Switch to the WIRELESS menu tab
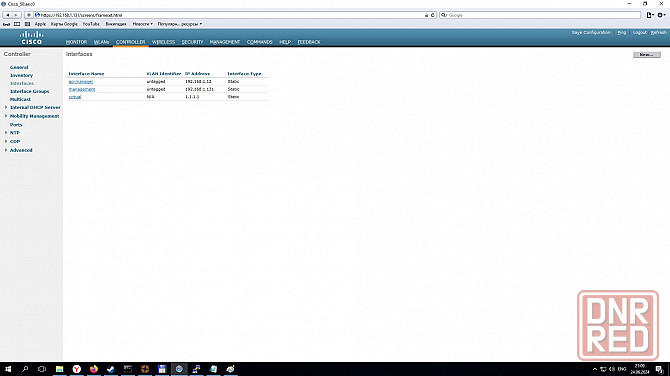This screenshot has width=670, height=376. tap(163, 42)
